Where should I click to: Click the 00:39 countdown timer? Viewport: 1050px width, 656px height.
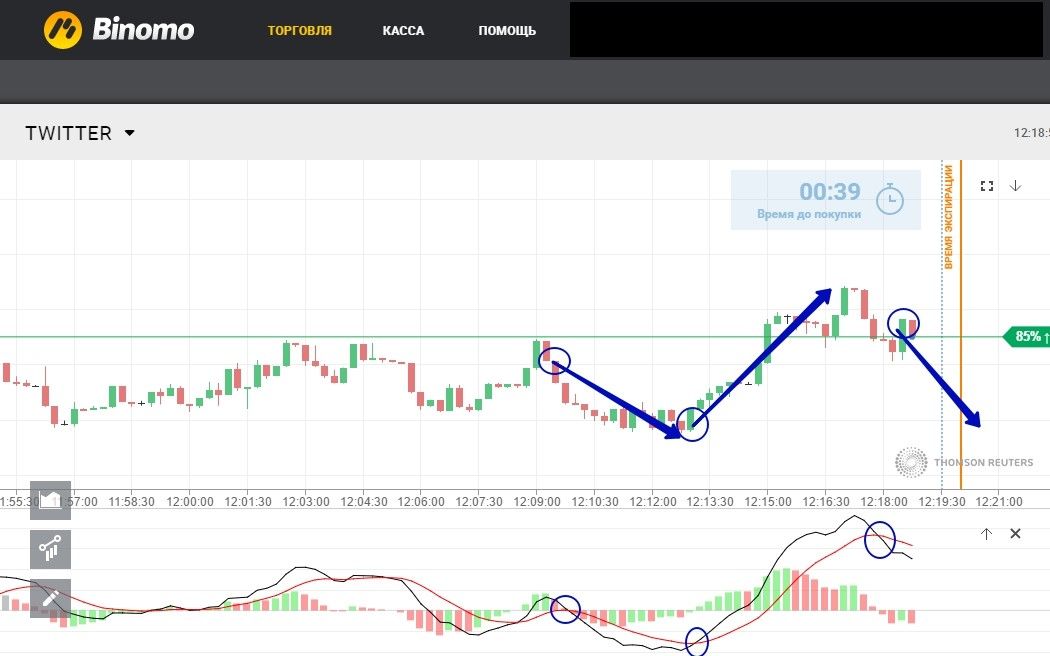click(830, 192)
